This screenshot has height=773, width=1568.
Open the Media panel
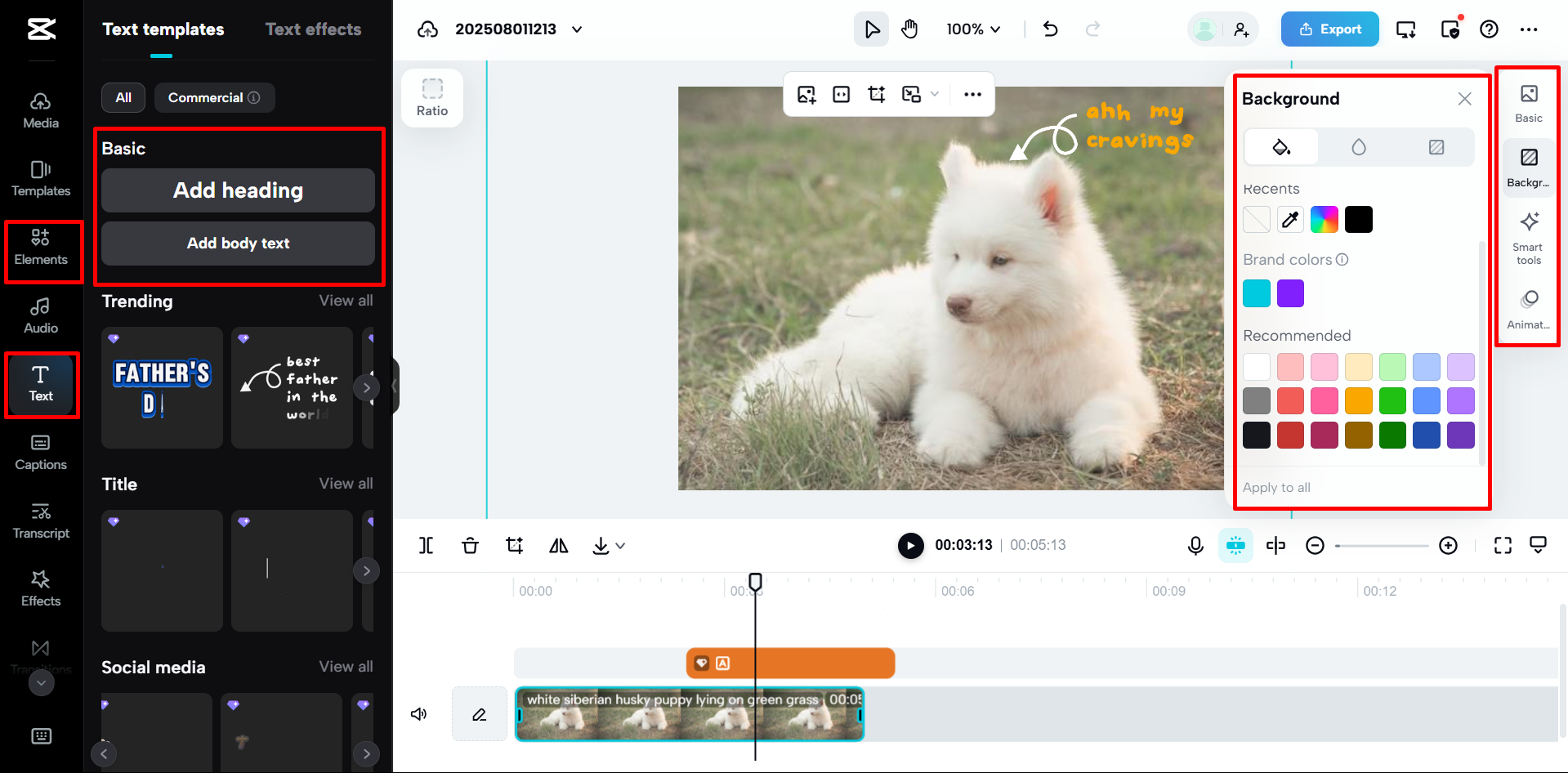coord(41,111)
